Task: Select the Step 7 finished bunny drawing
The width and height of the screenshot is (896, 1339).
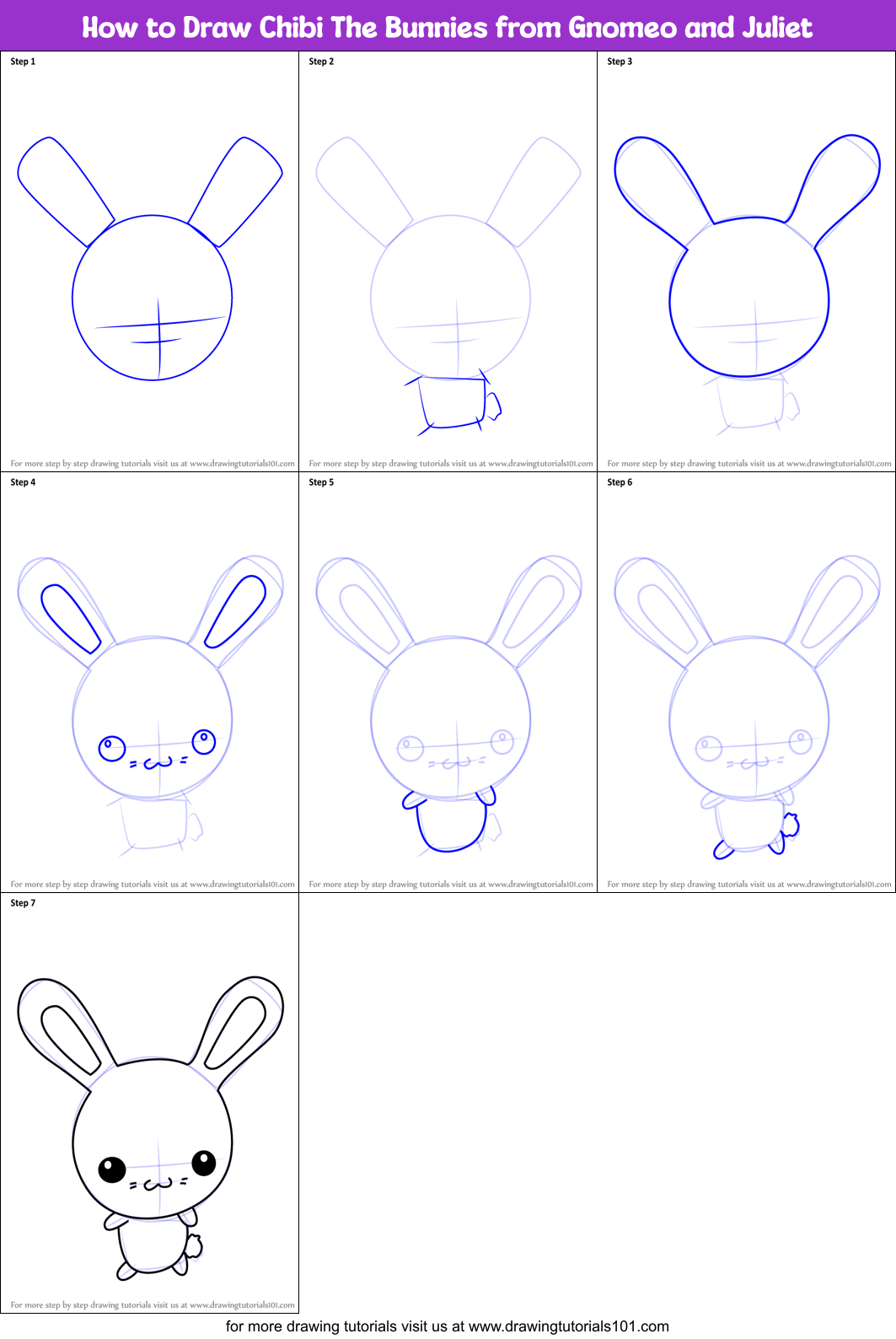Action: pyautogui.click(x=150, y=1128)
